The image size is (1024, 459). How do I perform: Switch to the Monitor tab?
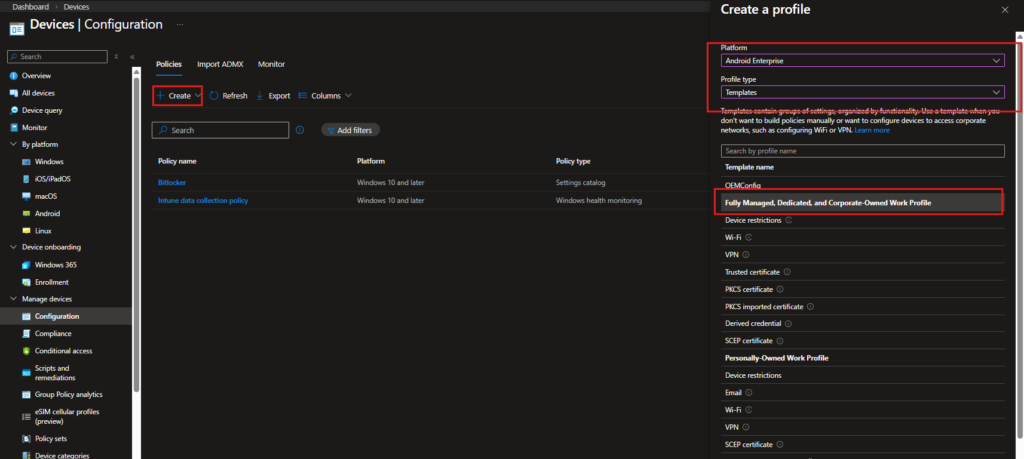click(271, 64)
